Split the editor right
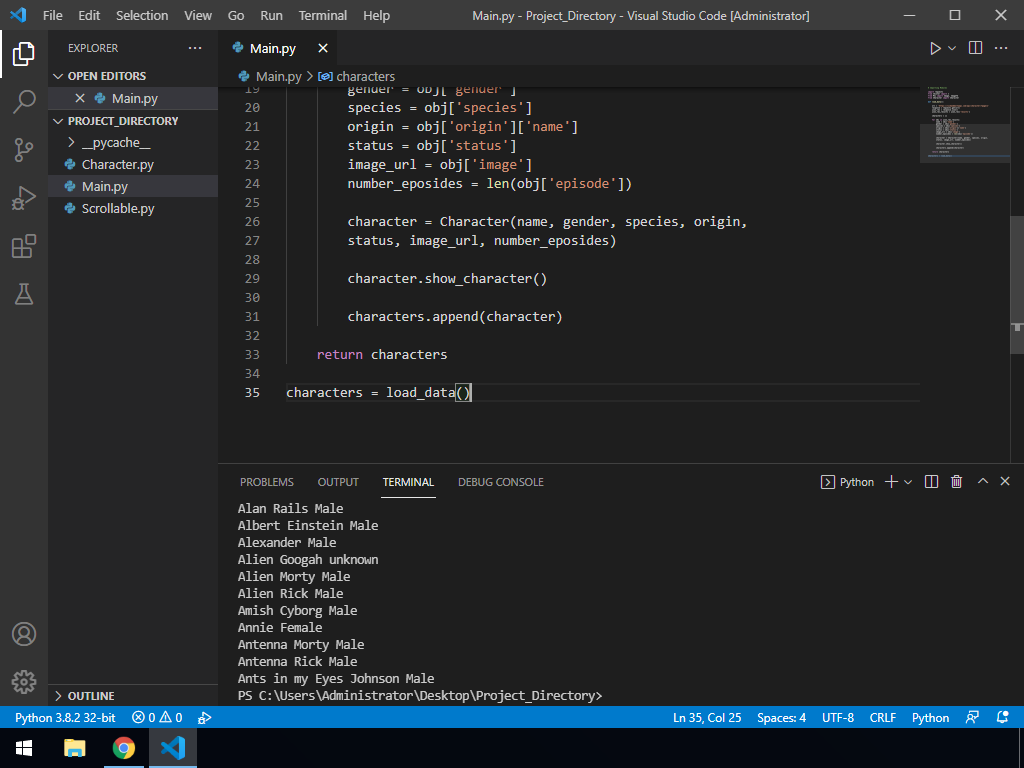1024x768 pixels. point(975,48)
